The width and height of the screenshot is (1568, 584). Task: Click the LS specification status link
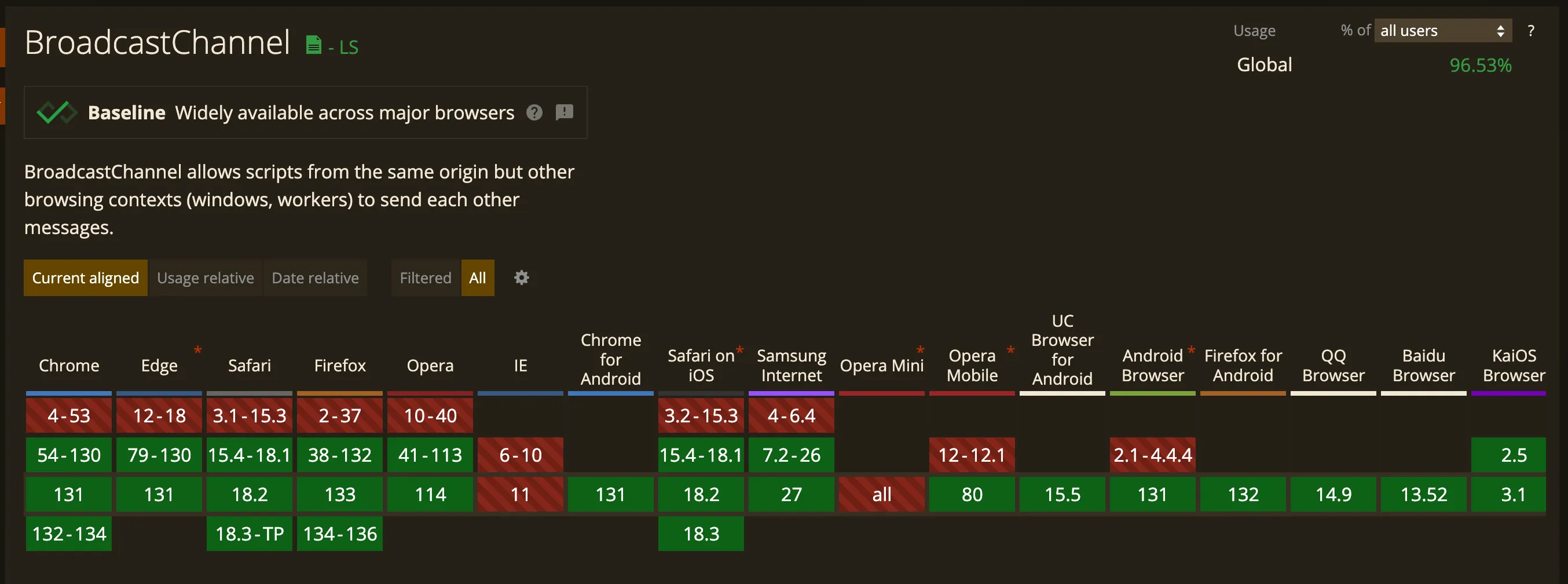(348, 47)
